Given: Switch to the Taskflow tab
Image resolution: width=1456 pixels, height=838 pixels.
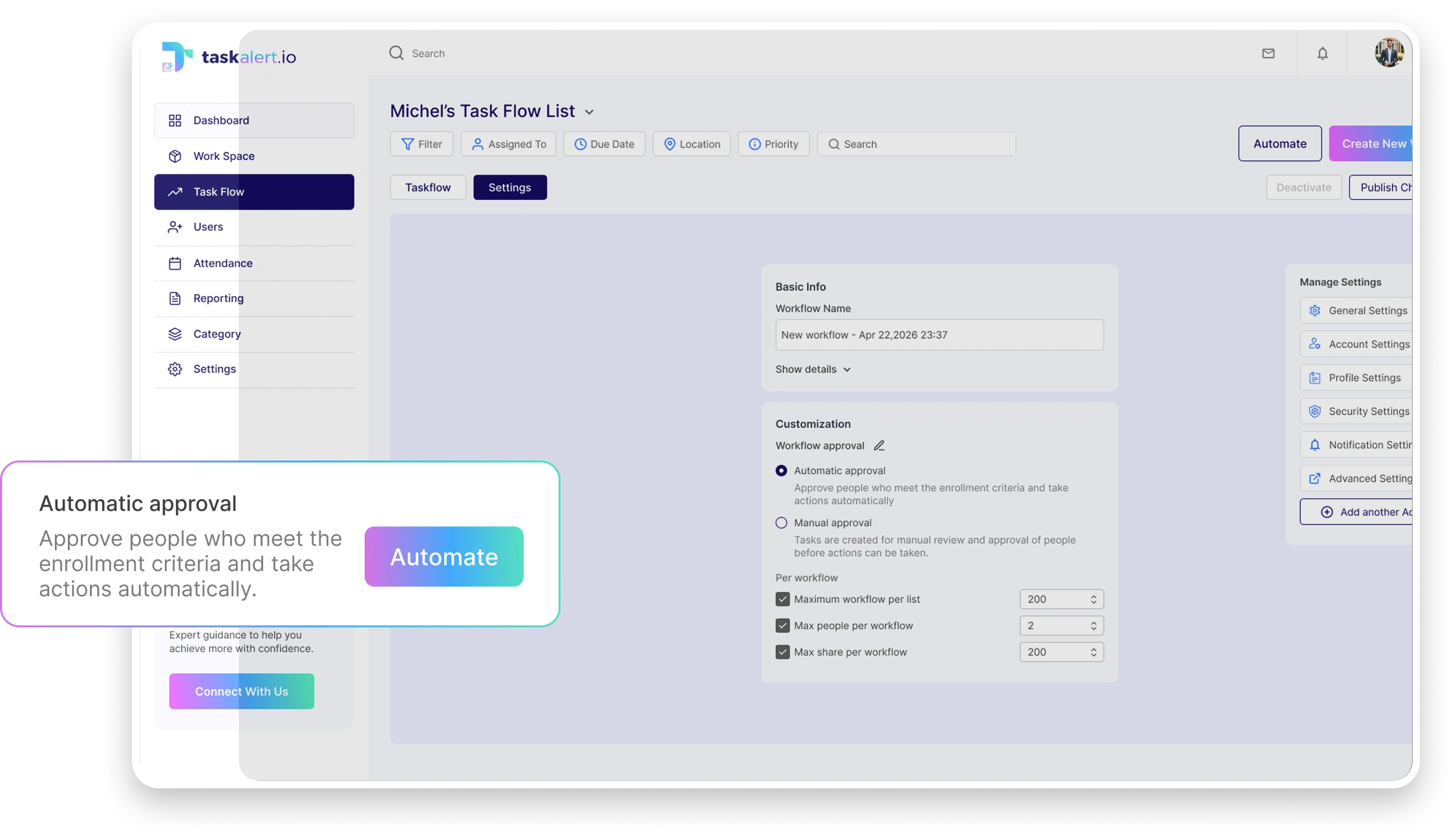Looking at the screenshot, I should click(428, 188).
